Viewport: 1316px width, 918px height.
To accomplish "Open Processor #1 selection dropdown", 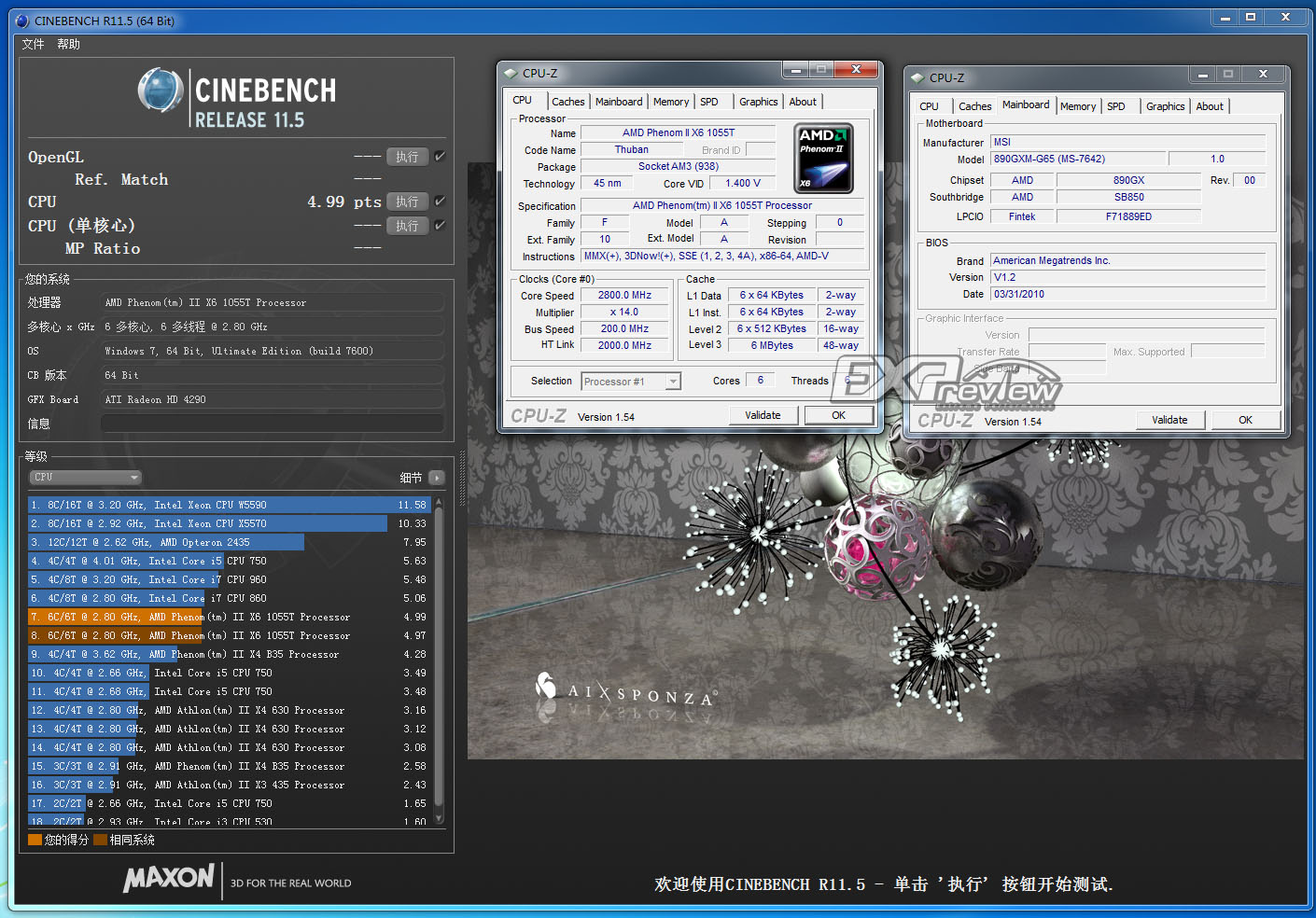I will click(x=631, y=381).
